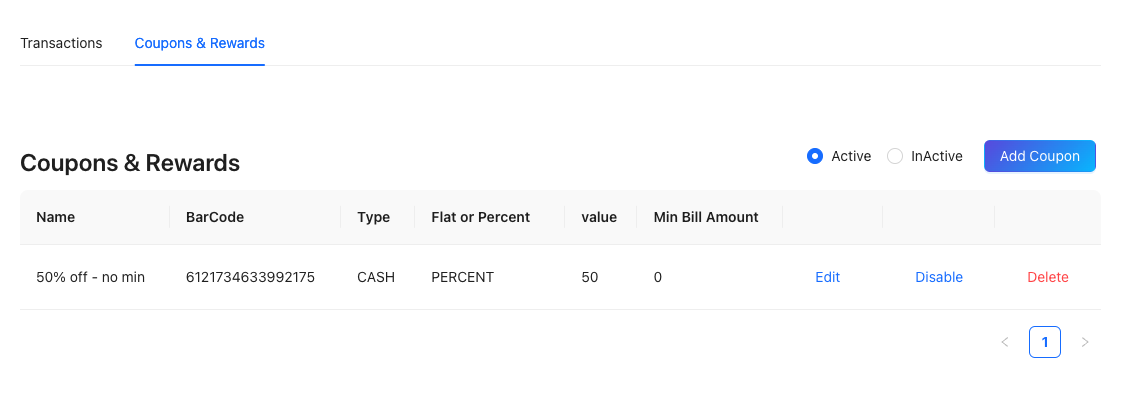Disable the 50% off coupon
1127x417 pixels.
click(x=939, y=277)
